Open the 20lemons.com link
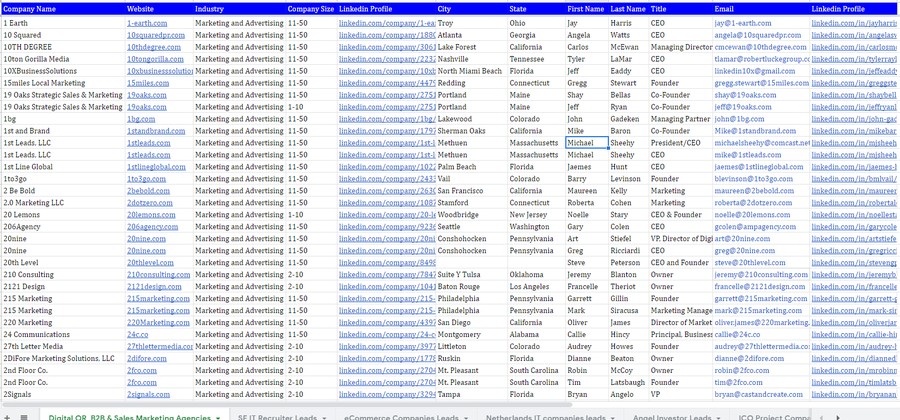Image resolution: width=900 pixels, height=420 pixels. coord(151,215)
